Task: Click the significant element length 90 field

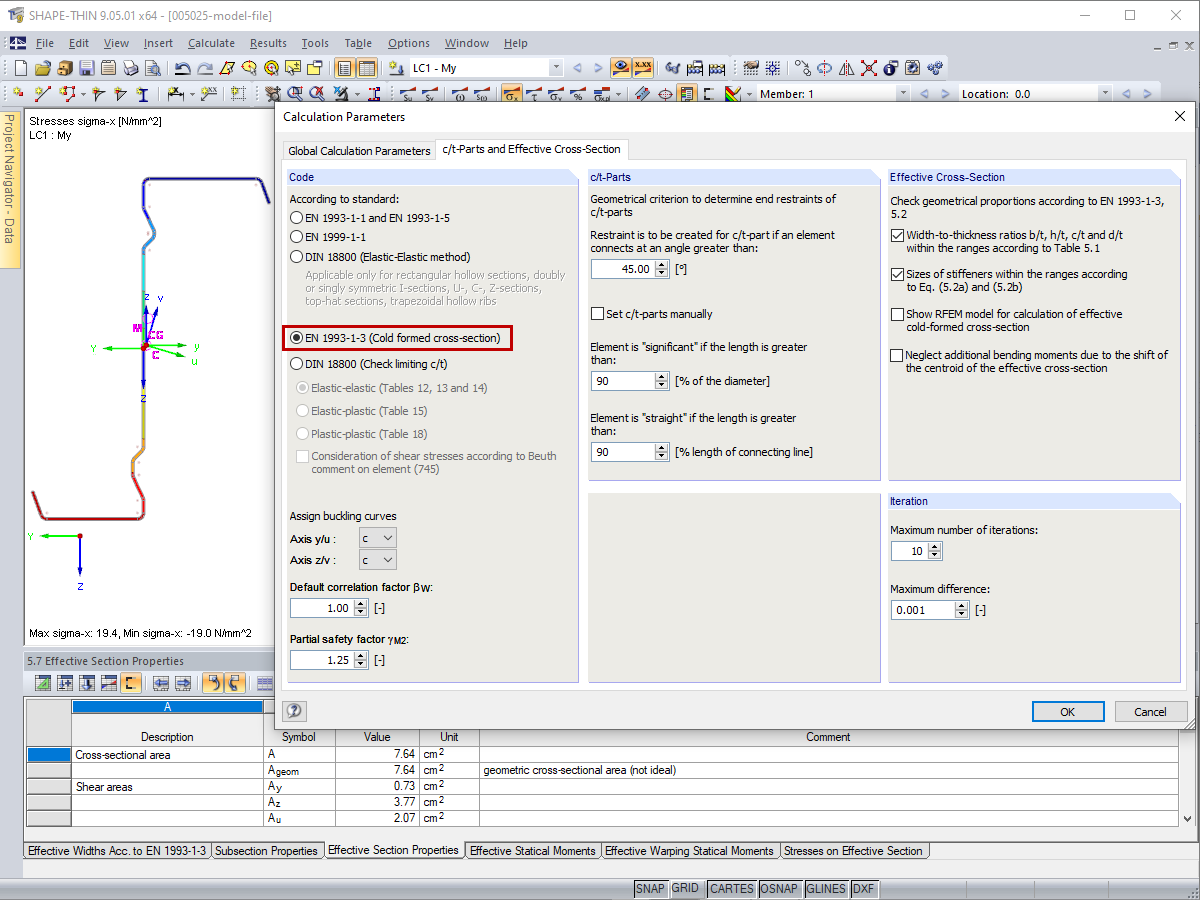Action: (622, 381)
